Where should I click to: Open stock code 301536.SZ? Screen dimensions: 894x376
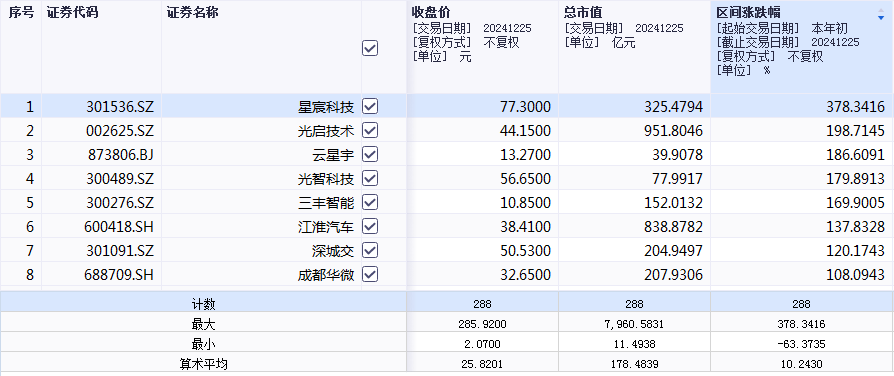120,107
